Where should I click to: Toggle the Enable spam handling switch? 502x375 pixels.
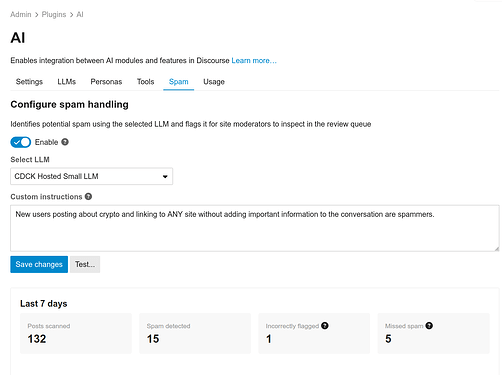pos(21,142)
